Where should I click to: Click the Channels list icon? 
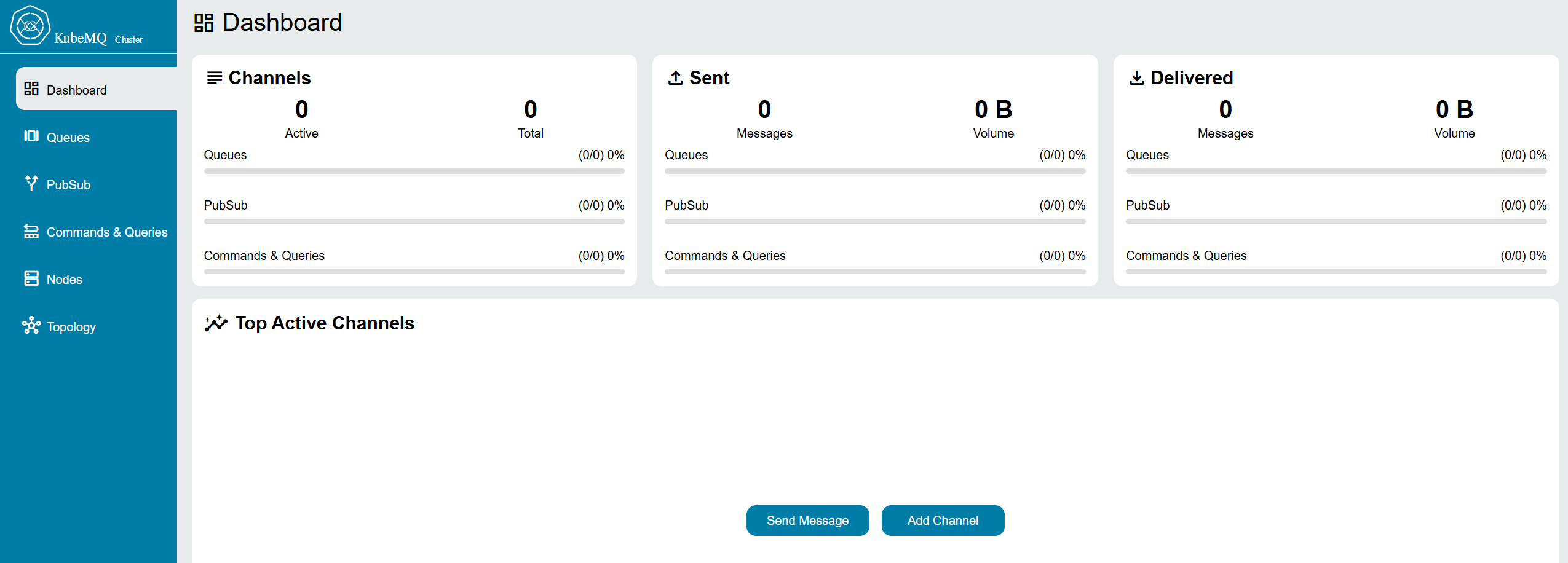(214, 78)
